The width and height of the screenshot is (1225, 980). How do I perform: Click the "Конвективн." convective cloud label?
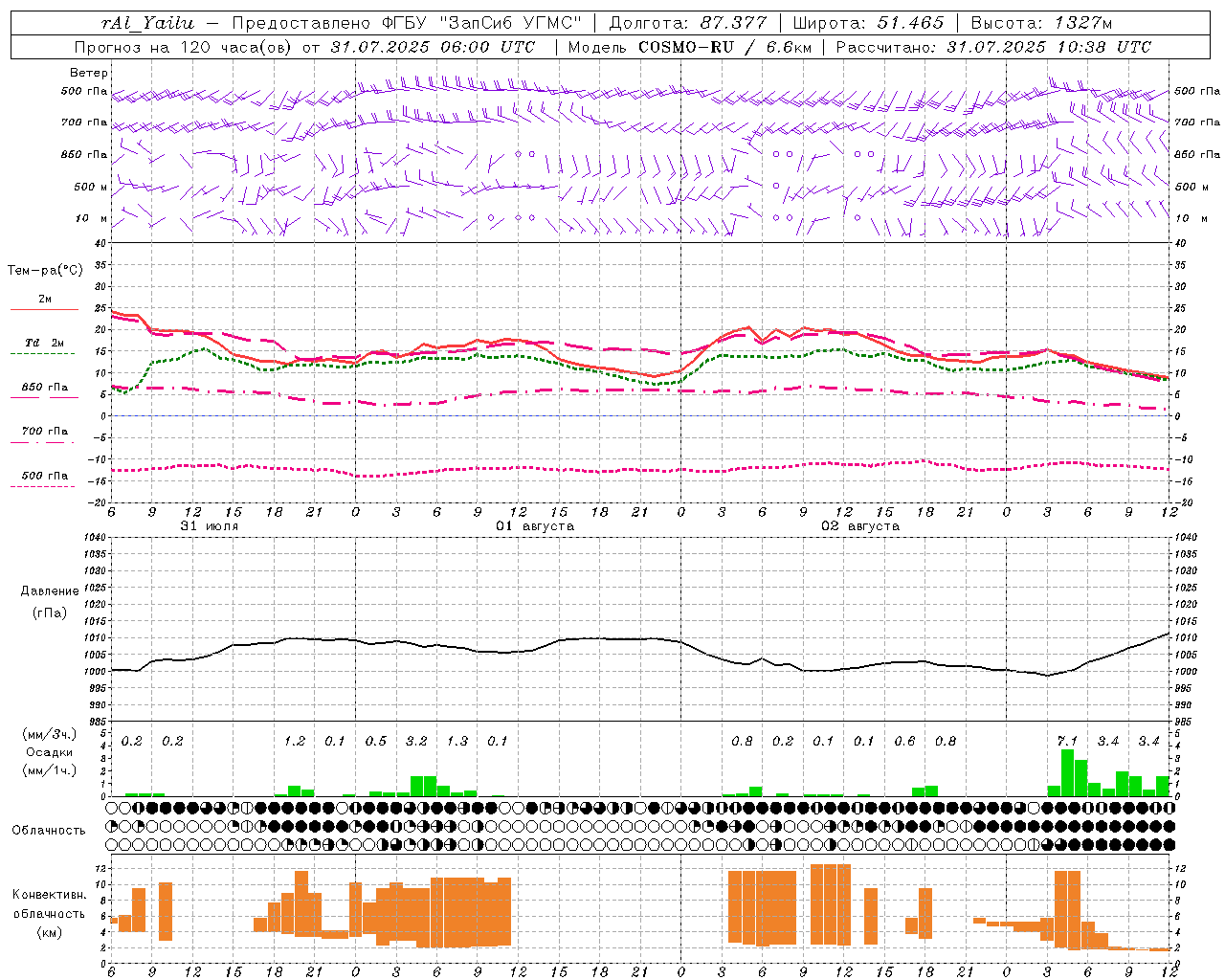49,895
